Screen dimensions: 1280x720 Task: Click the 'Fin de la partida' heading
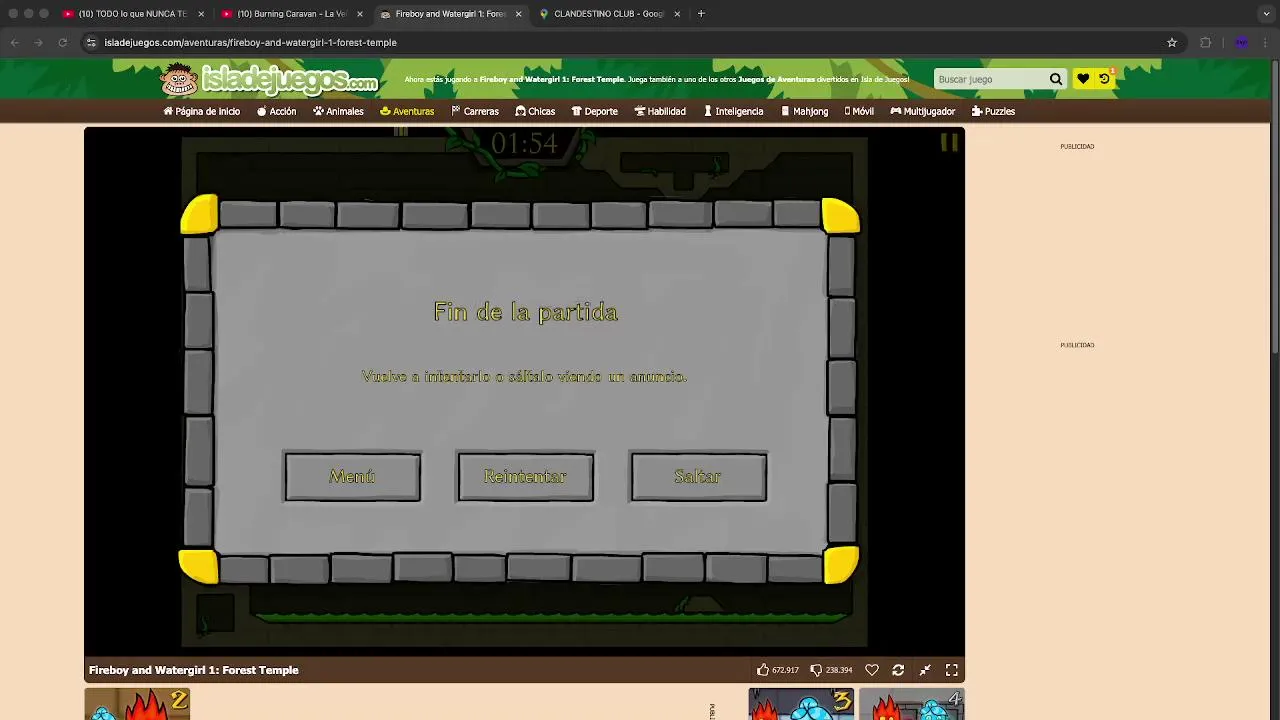525,312
